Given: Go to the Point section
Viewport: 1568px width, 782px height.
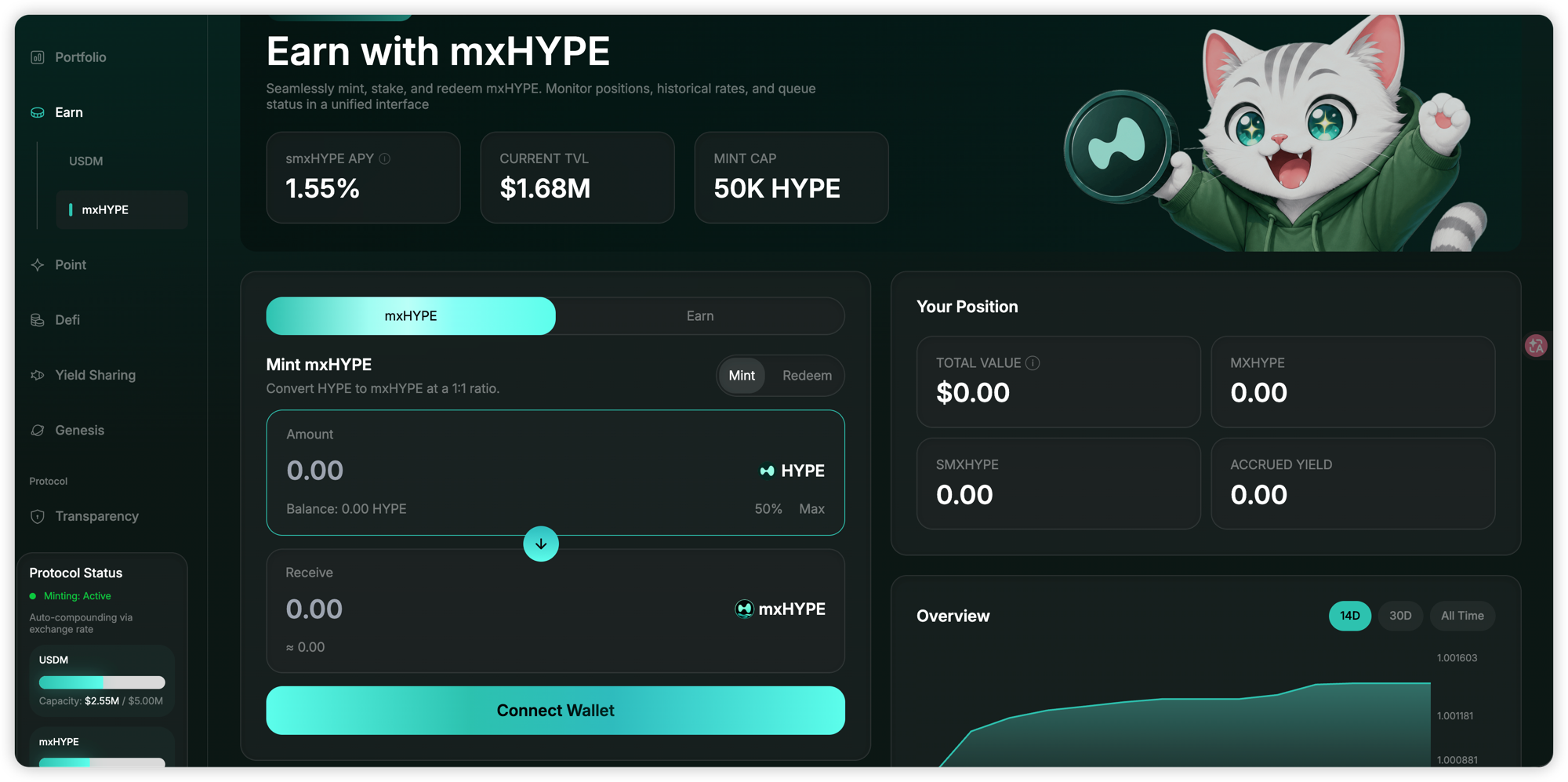Looking at the screenshot, I should (x=71, y=265).
